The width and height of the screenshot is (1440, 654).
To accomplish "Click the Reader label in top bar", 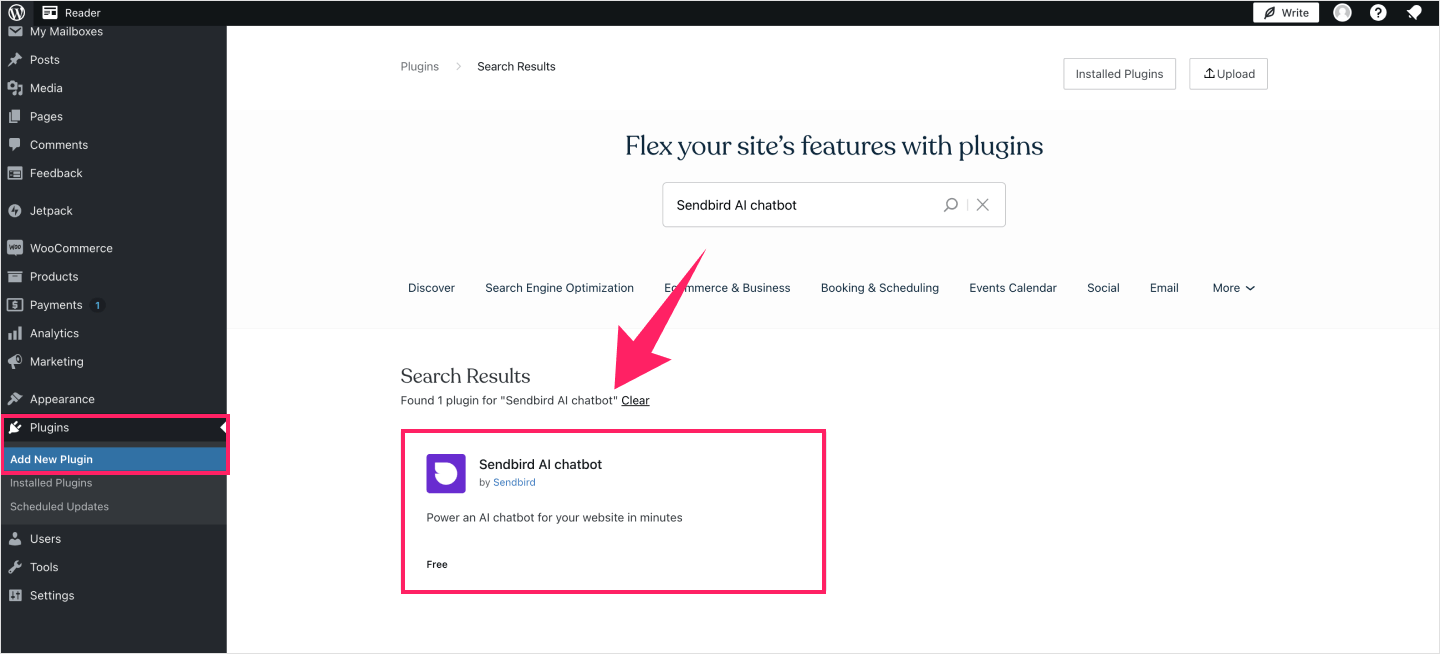I will click(83, 13).
